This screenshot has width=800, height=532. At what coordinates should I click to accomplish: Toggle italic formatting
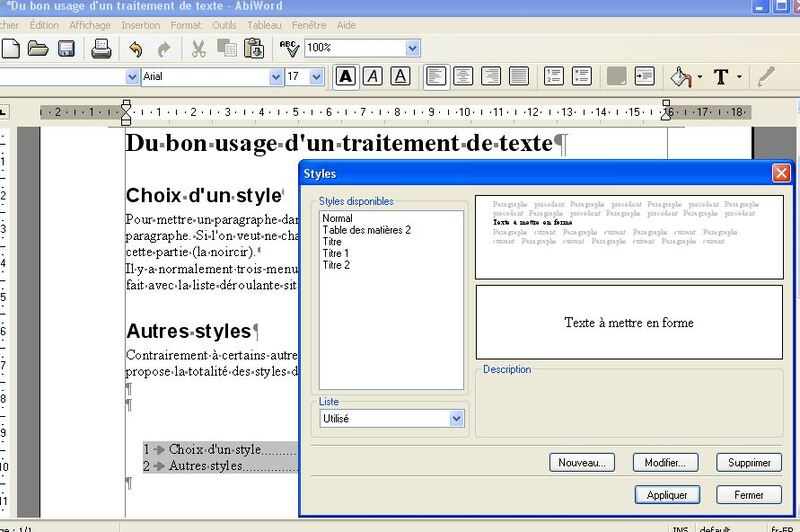pyautogui.click(x=373, y=77)
